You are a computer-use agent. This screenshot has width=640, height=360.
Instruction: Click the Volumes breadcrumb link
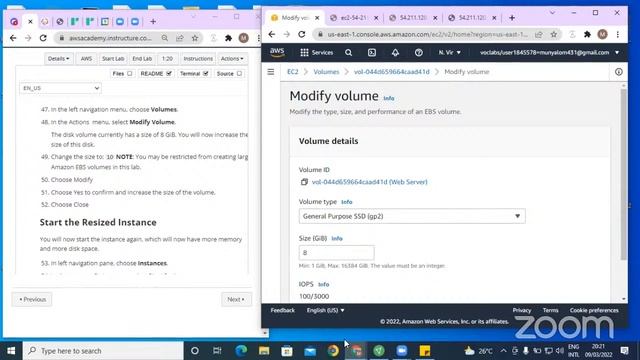coord(326,72)
